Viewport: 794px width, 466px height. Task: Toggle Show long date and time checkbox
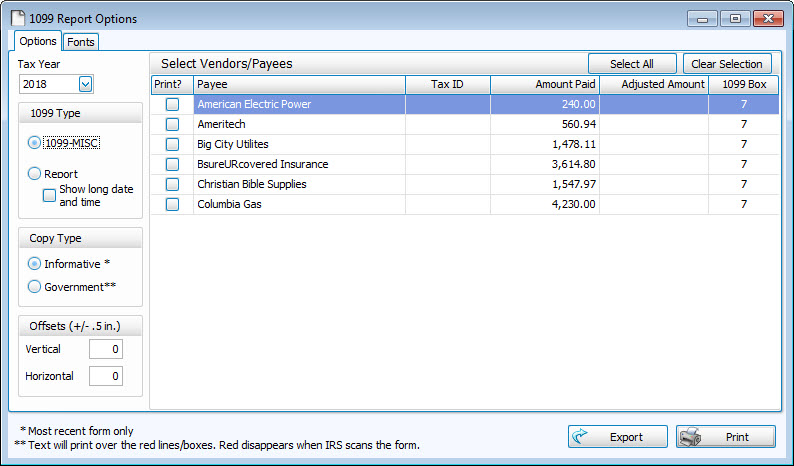pyautogui.click(x=49, y=195)
